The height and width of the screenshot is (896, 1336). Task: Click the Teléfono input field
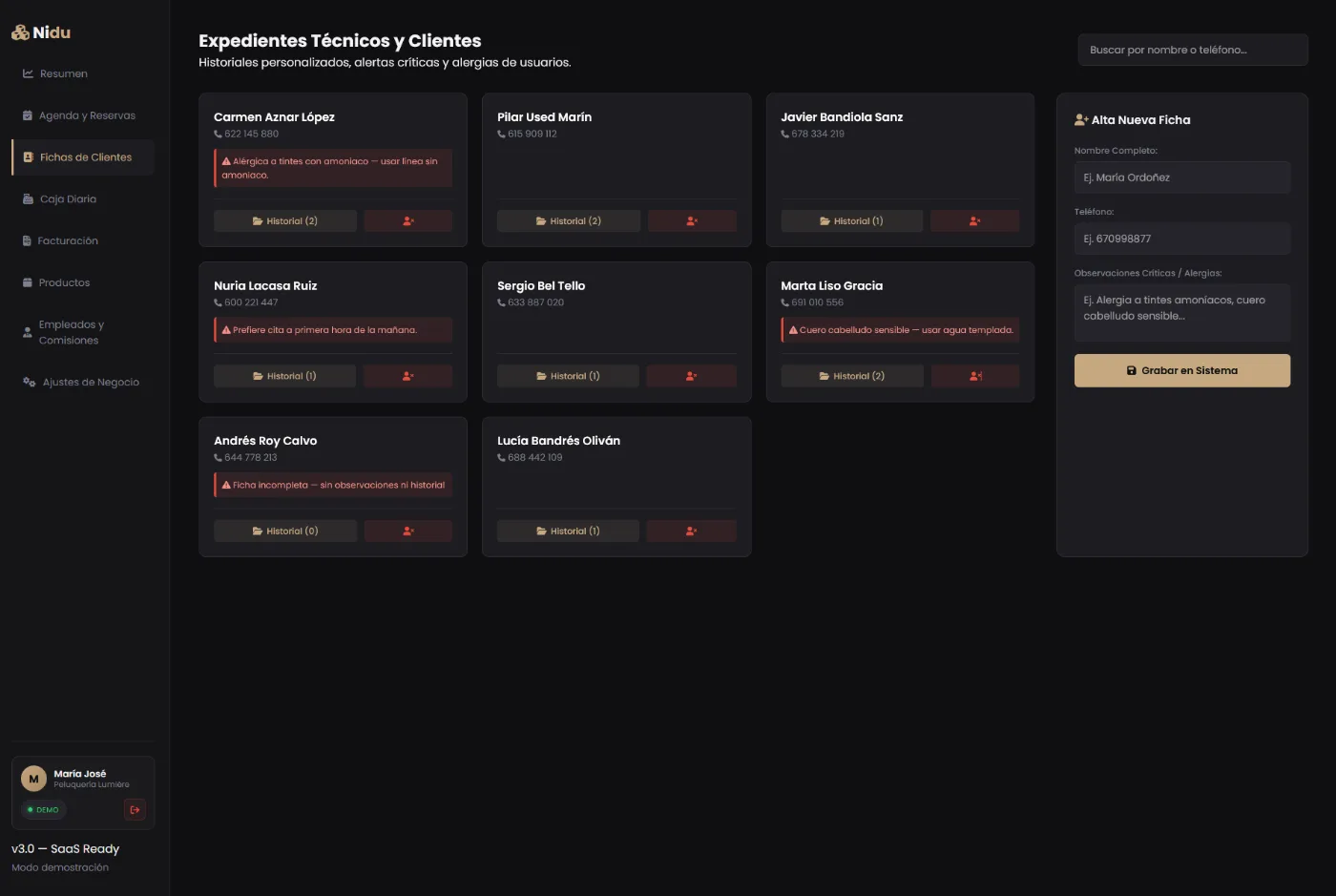pyautogui.click(x=1182, y=239)
